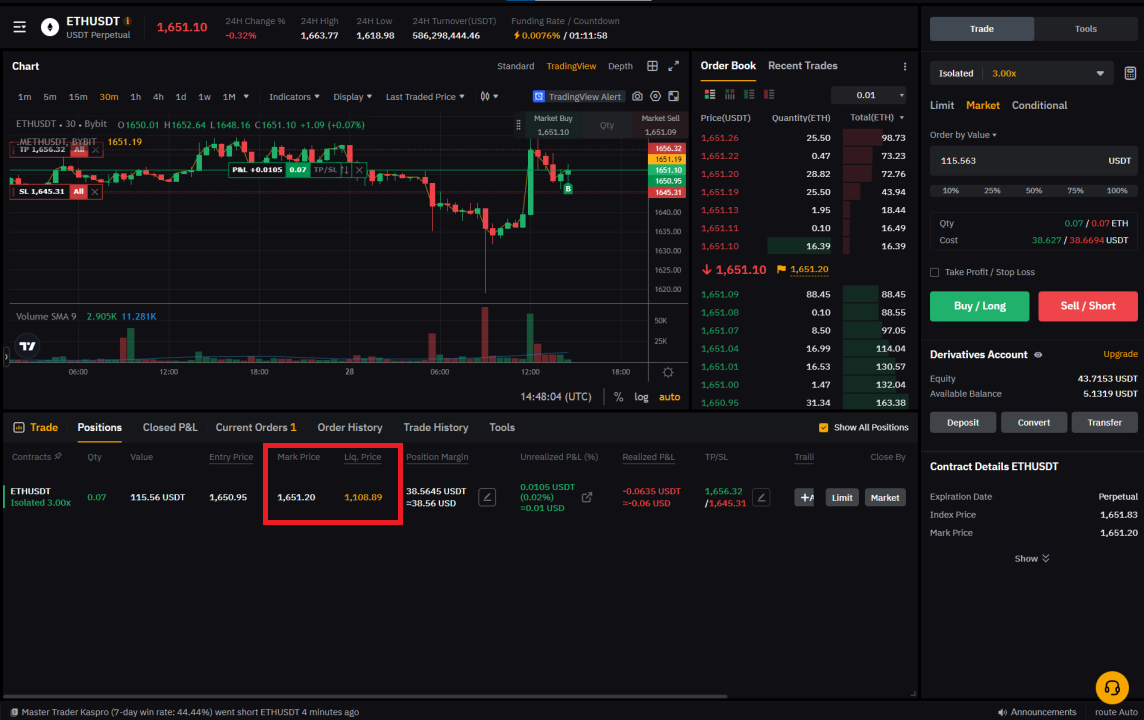Open Total(ETH) column dropdown
Screen dimensions: 1144x720
877,117
